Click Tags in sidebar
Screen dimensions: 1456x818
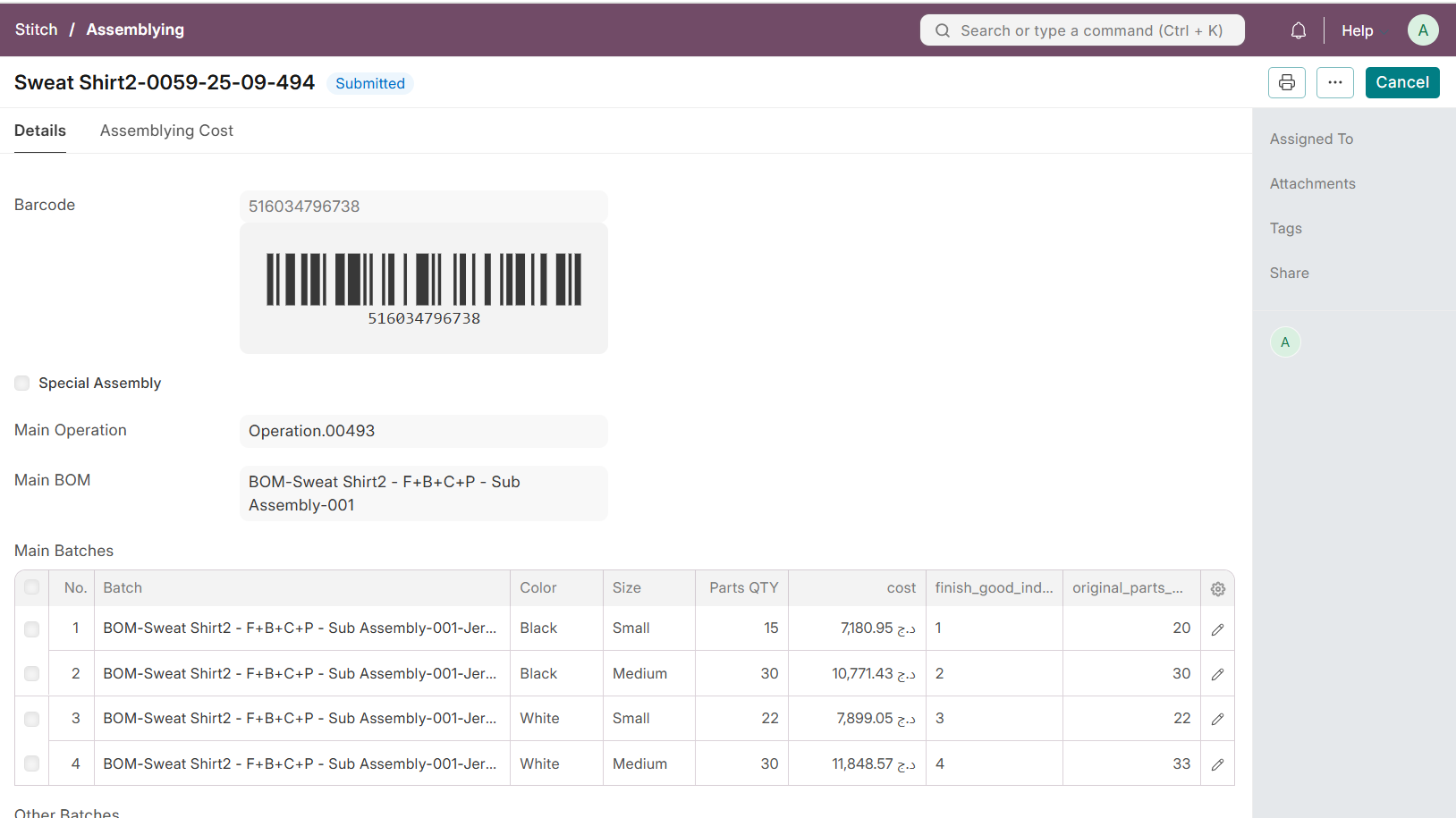1285,228
